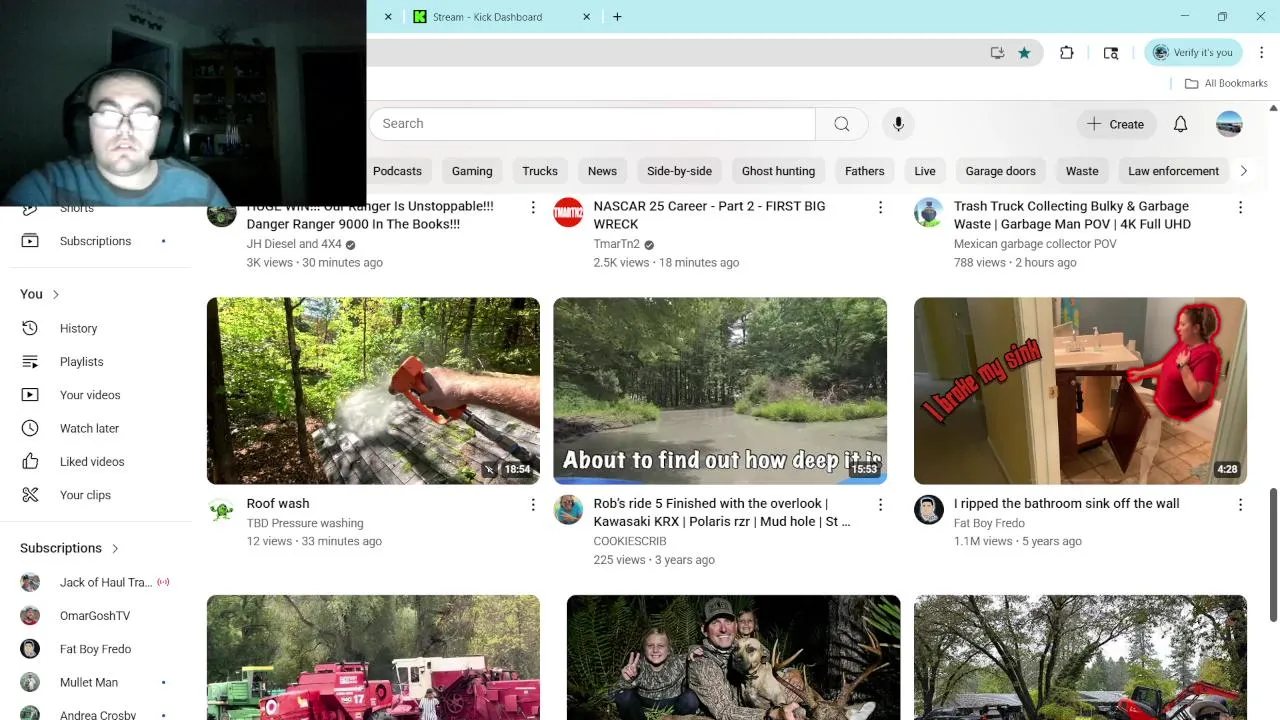
Task: Open the notifications bell
Action: [1180, 124]
